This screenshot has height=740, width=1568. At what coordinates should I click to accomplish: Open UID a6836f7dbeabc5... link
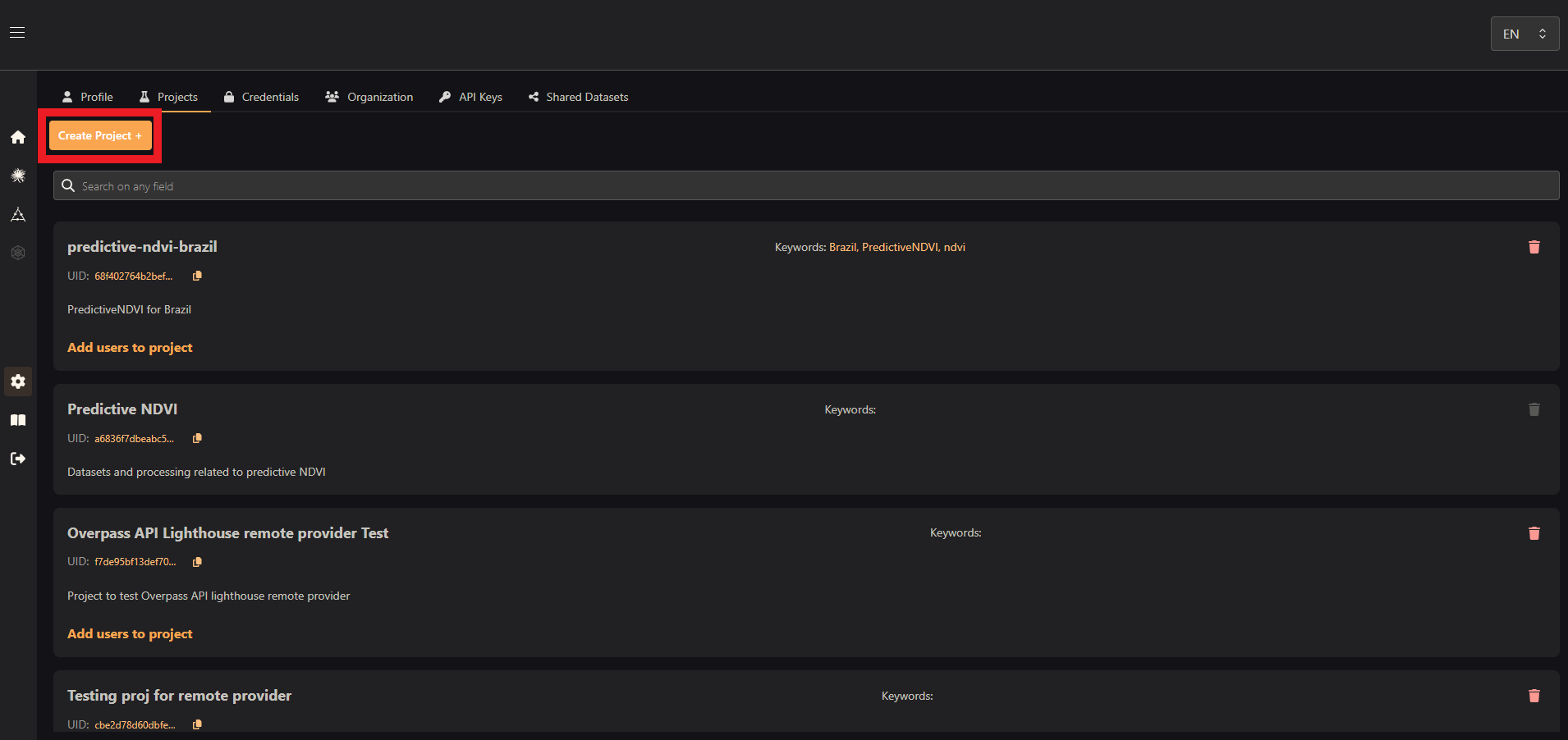click(134, 439)
